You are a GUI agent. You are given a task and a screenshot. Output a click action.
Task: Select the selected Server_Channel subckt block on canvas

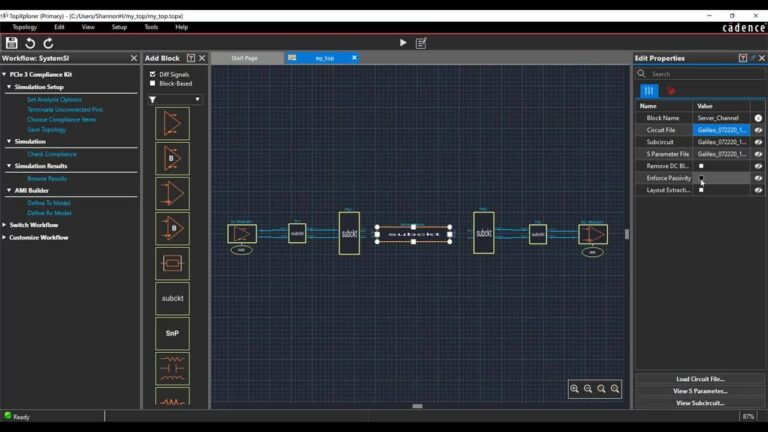pyautogui.click(x=414, y=234)
